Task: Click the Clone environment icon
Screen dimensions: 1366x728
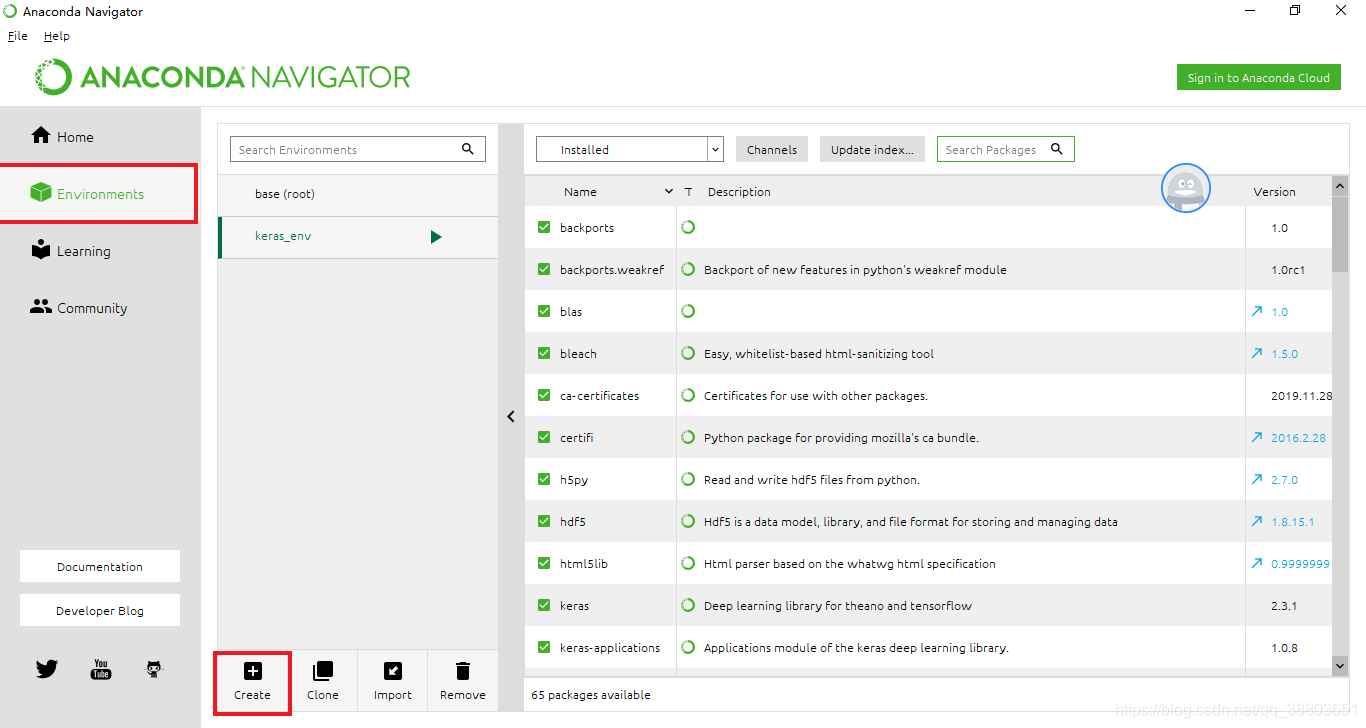Action: [322, 671]
